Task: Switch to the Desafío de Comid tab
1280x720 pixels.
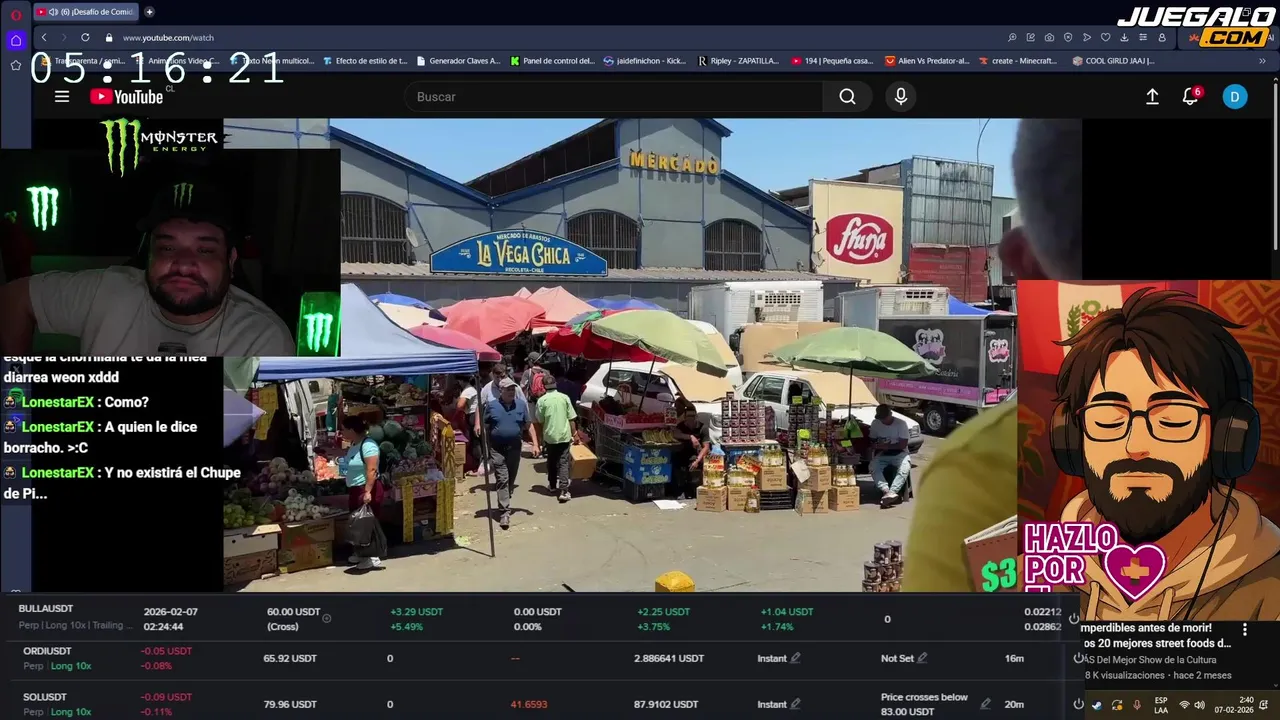Action: 86,12
